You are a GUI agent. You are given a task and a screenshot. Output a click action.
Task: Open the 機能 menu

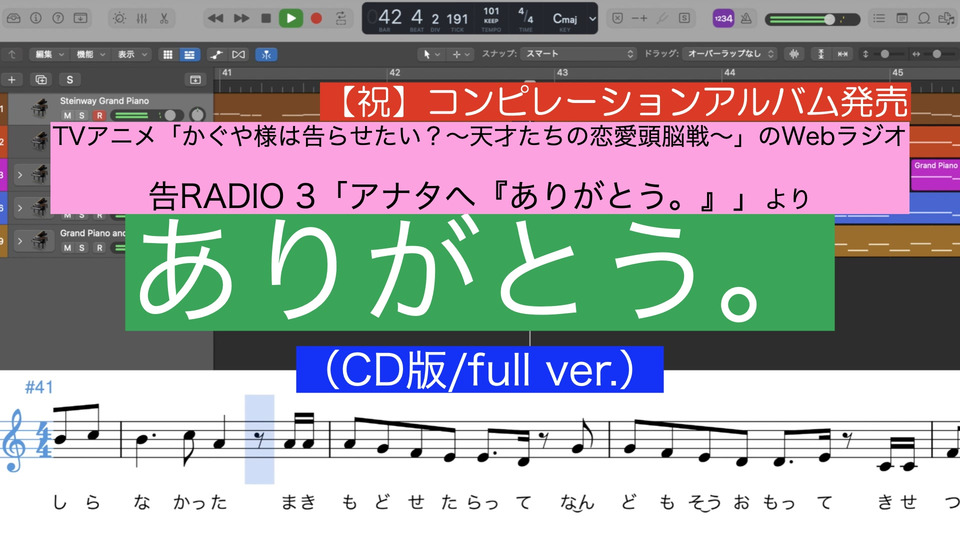click(x=91, y=54)
